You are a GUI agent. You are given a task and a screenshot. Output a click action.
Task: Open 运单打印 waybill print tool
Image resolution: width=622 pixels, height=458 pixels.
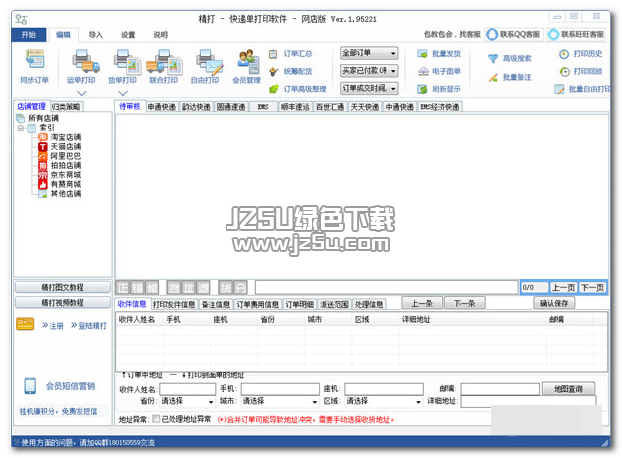[x=81, y=67]
